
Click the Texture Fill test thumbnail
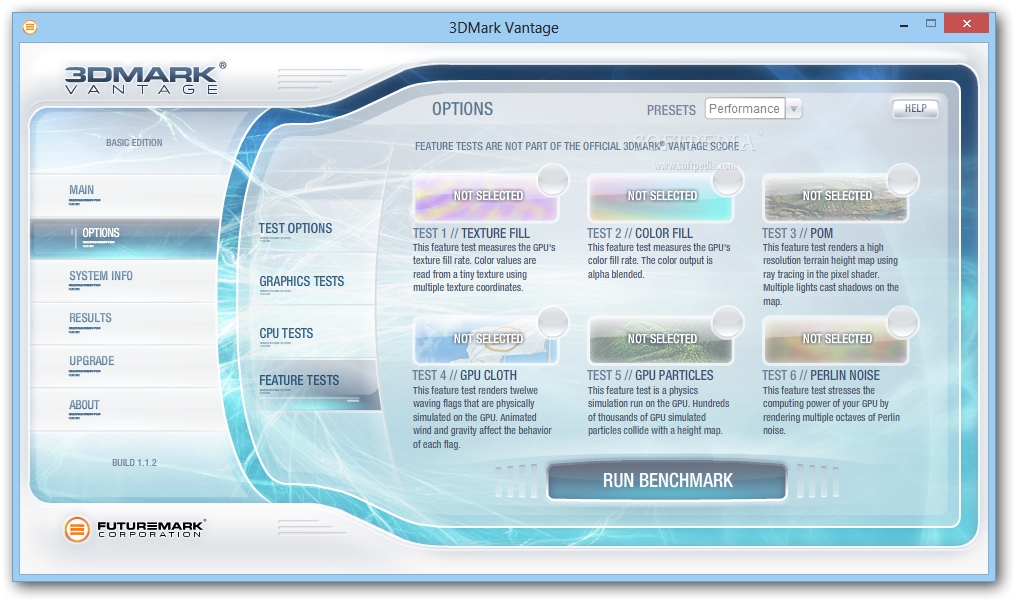pos(485,198)
